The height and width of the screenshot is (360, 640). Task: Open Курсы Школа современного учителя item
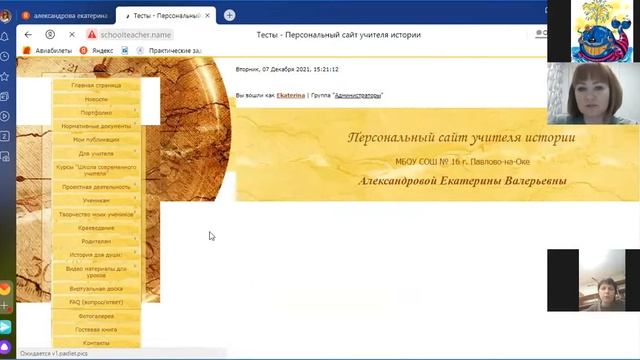coord(96,170)
